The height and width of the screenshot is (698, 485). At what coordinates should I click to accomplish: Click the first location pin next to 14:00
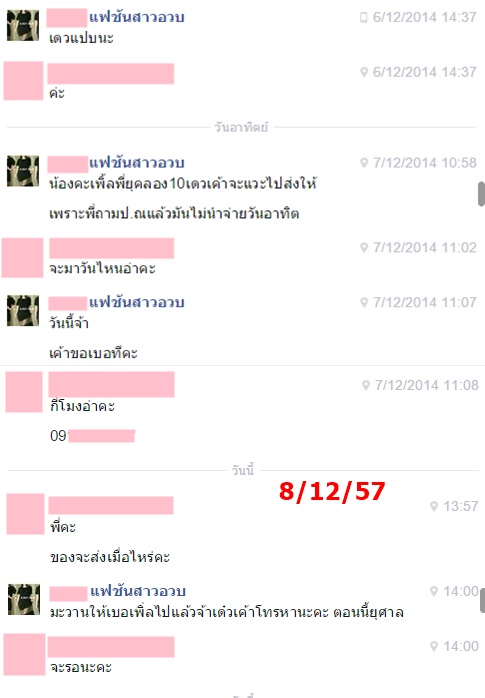point(434,591)
